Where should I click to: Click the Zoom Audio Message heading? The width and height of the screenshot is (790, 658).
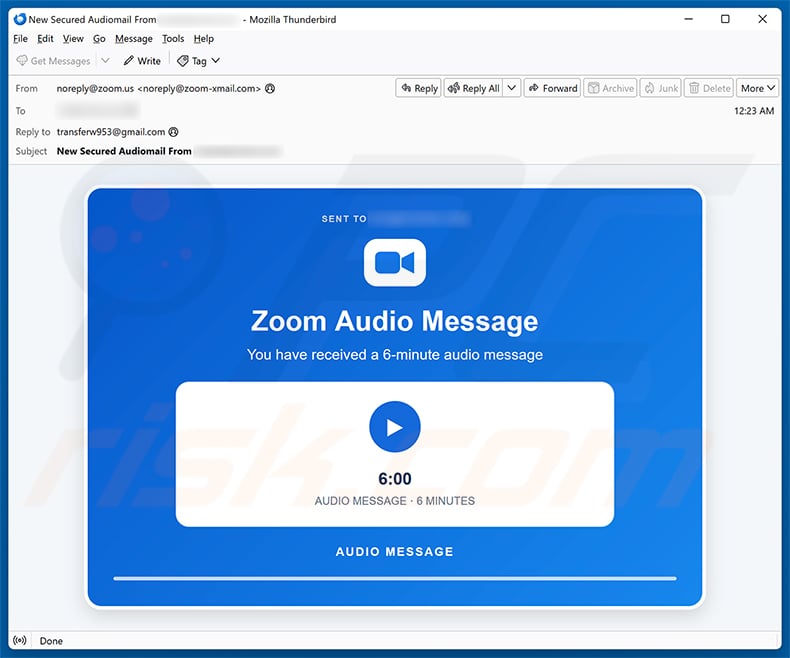[394, 321]
